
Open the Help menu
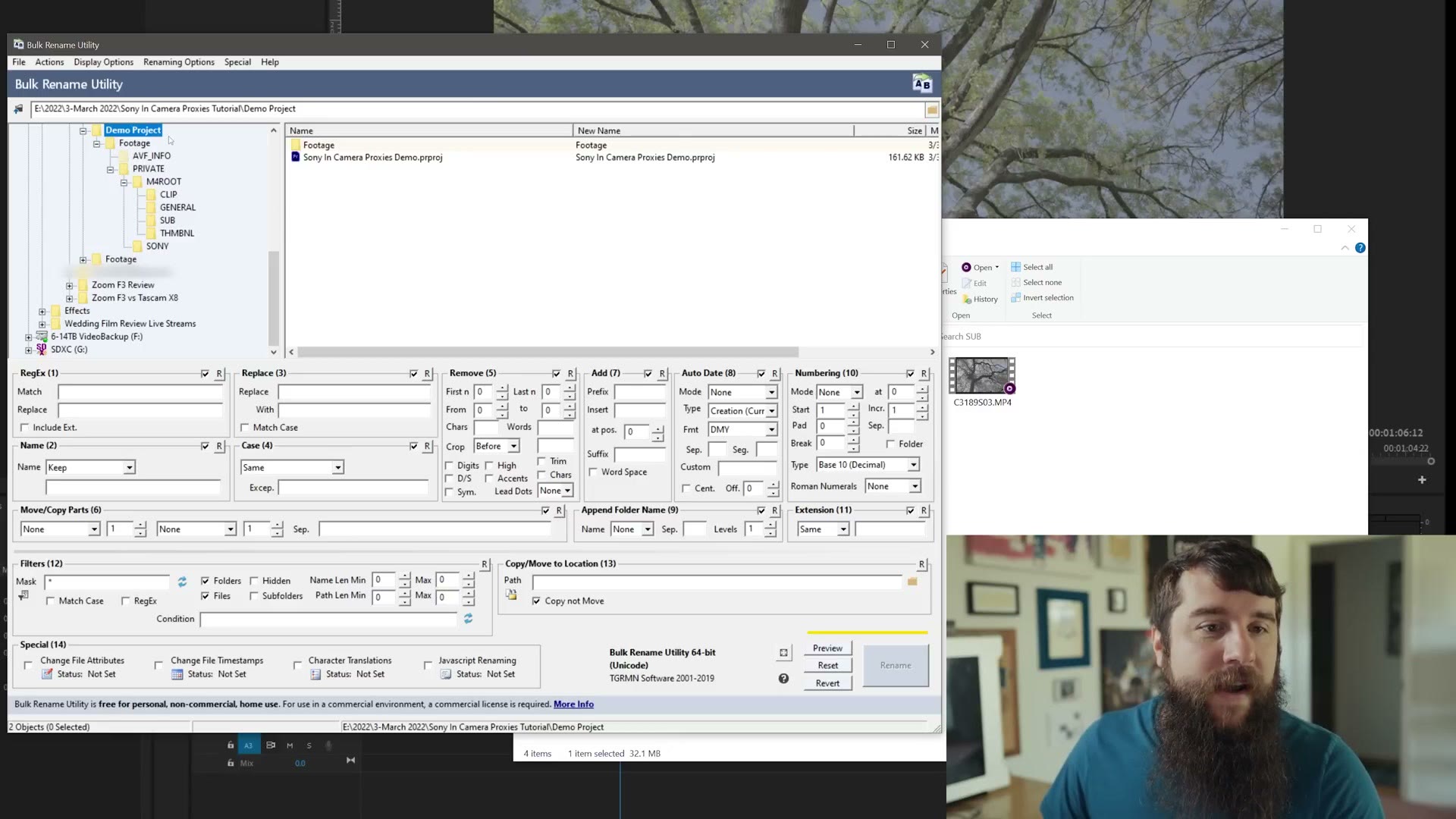pos(270,62)
